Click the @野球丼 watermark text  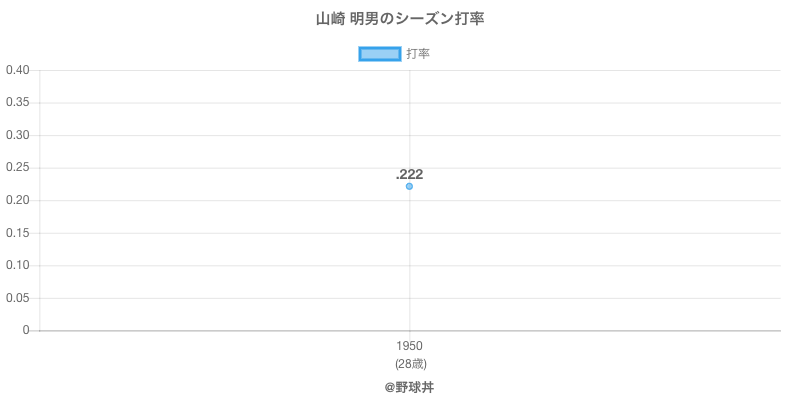(x=409, y=386)
